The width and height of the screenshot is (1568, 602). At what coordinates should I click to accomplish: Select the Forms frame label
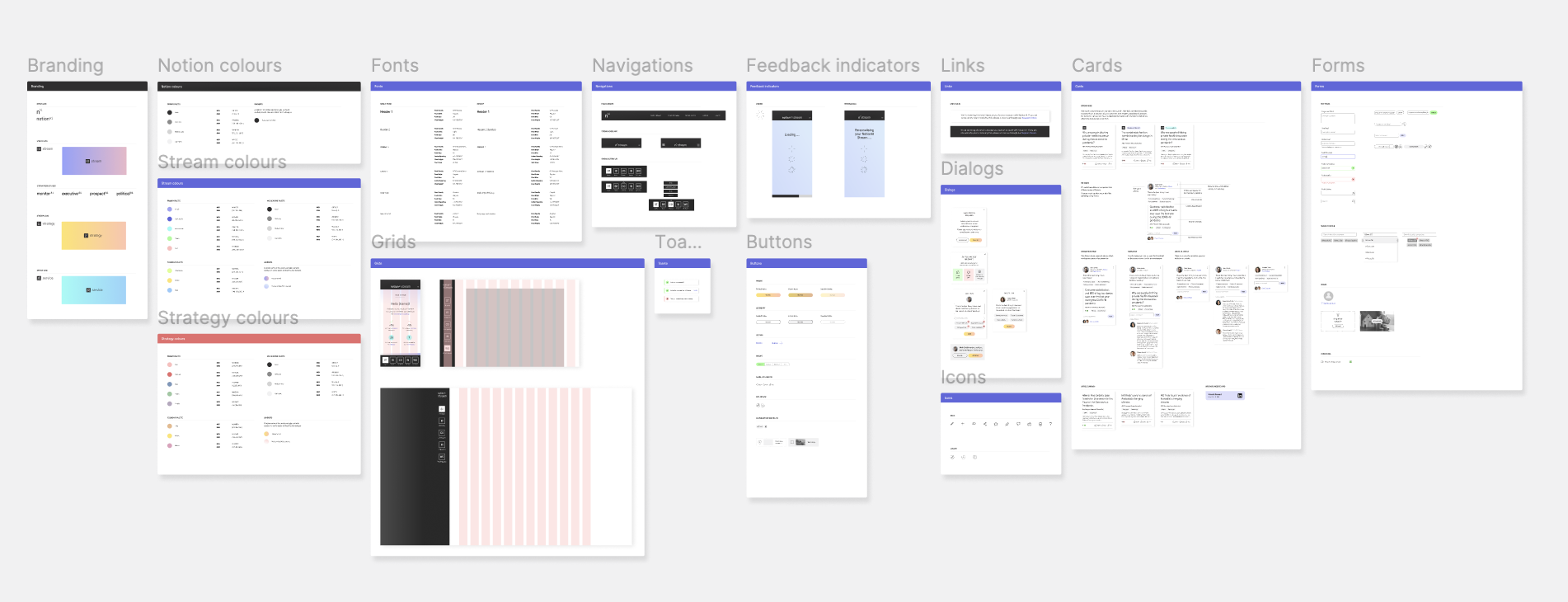1337,65
